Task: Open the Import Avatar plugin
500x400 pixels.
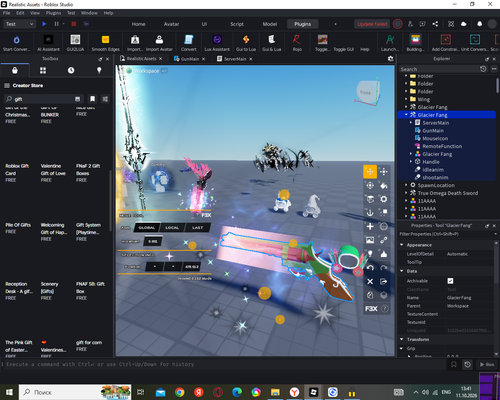Action: point(159,43)
